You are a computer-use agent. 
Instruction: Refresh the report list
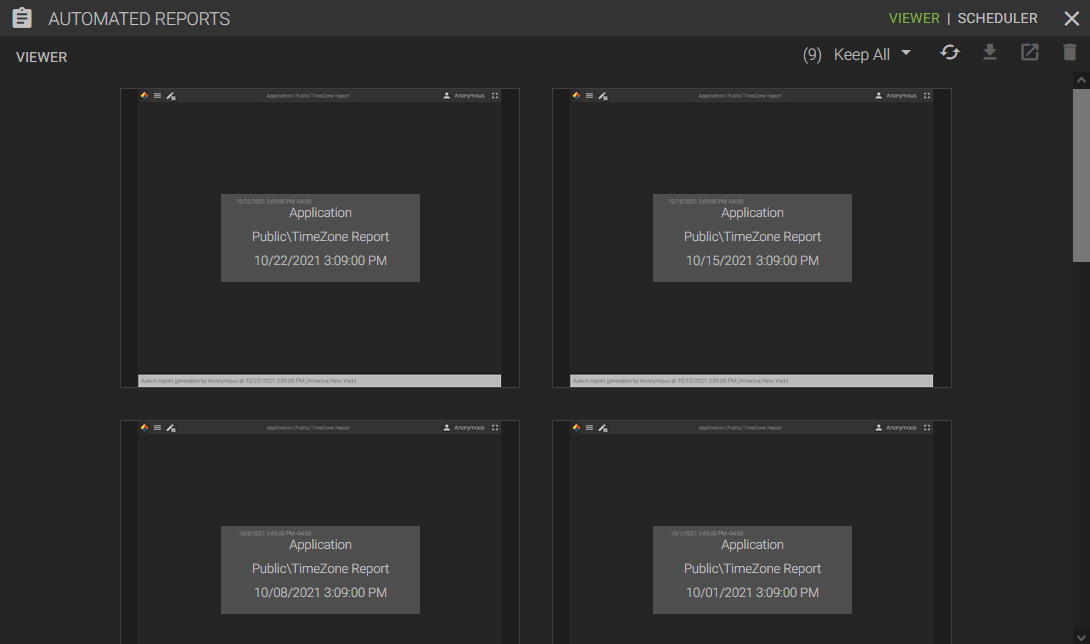(x=950, y=52)
